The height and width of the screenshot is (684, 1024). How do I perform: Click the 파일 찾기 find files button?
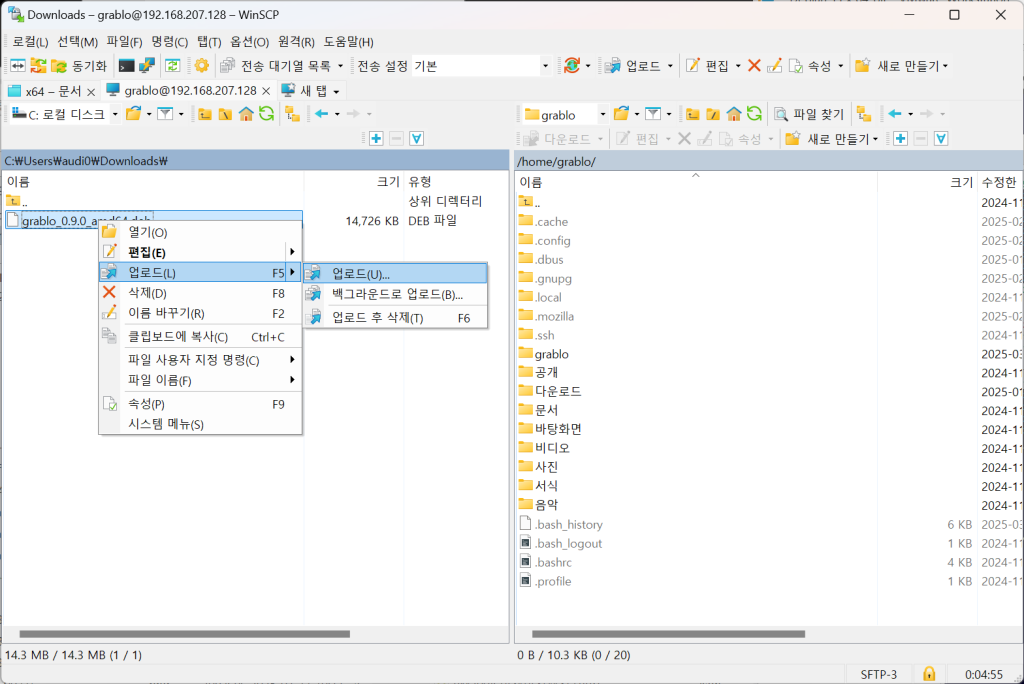(809, 114)
